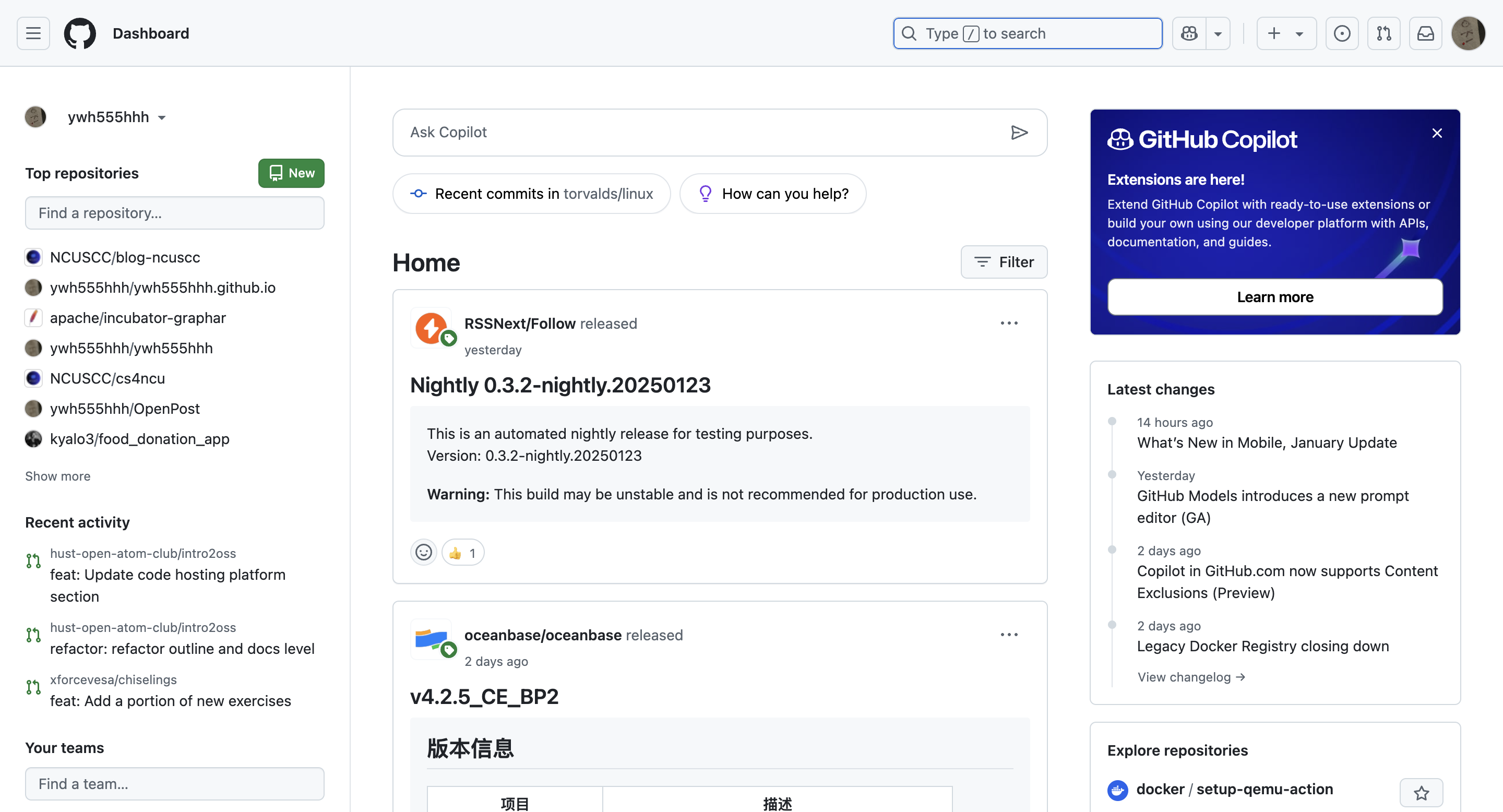The width and height of the screenshot is (1503, 812).
Task: Open RSSNext/Follow repository link
Action: tap(520, 324)
